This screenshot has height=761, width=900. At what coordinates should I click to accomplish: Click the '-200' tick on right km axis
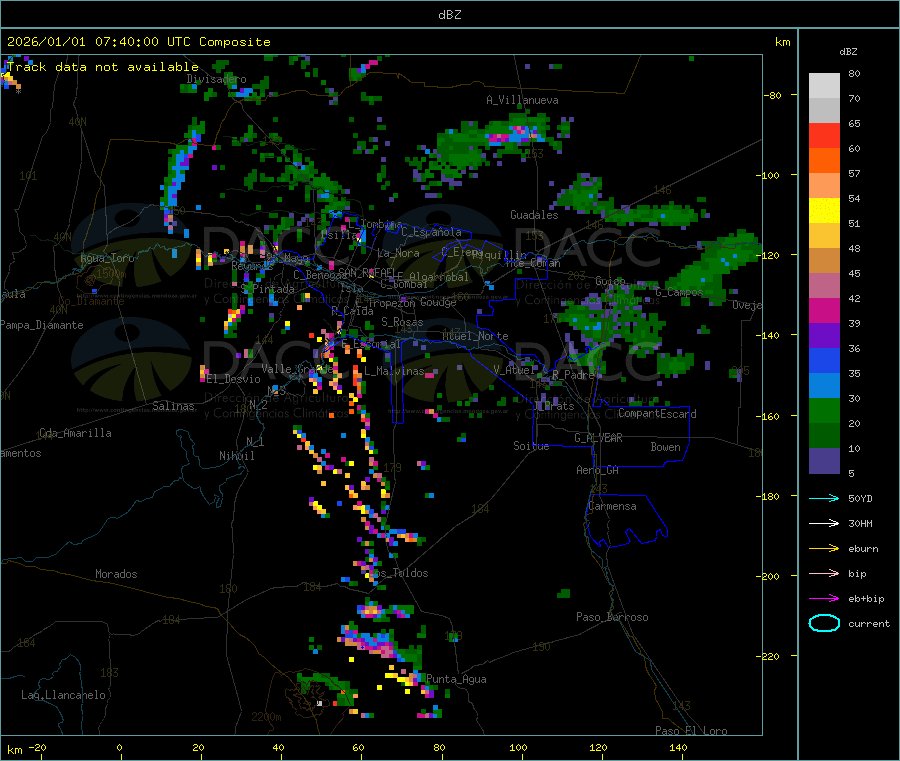click(x=770, y=576)
